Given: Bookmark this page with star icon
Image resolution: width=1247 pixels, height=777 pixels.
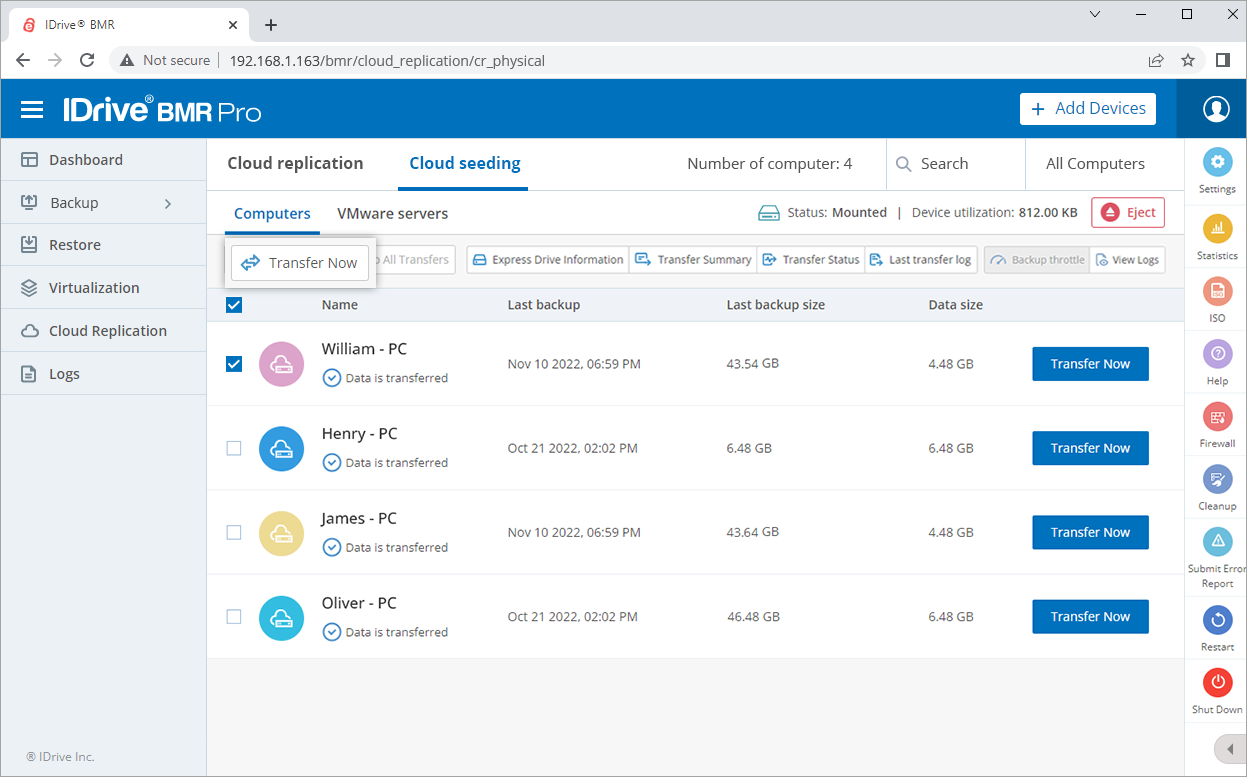Looking at the screenshot, I should click(x=1188, y=60).
